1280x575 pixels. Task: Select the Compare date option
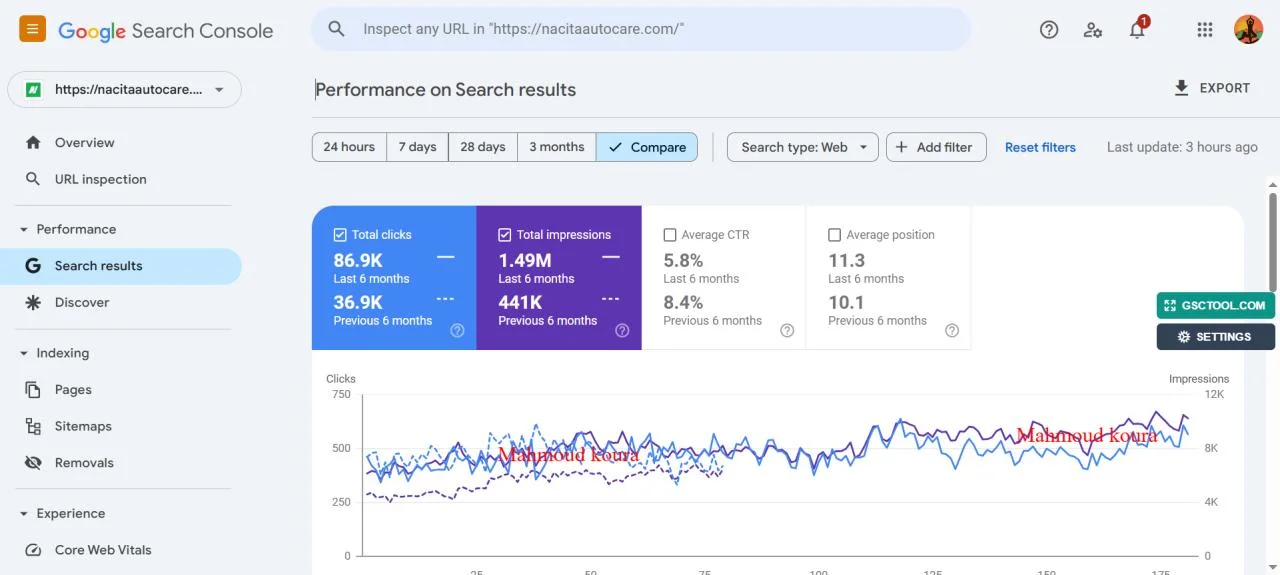coord(647,147)
